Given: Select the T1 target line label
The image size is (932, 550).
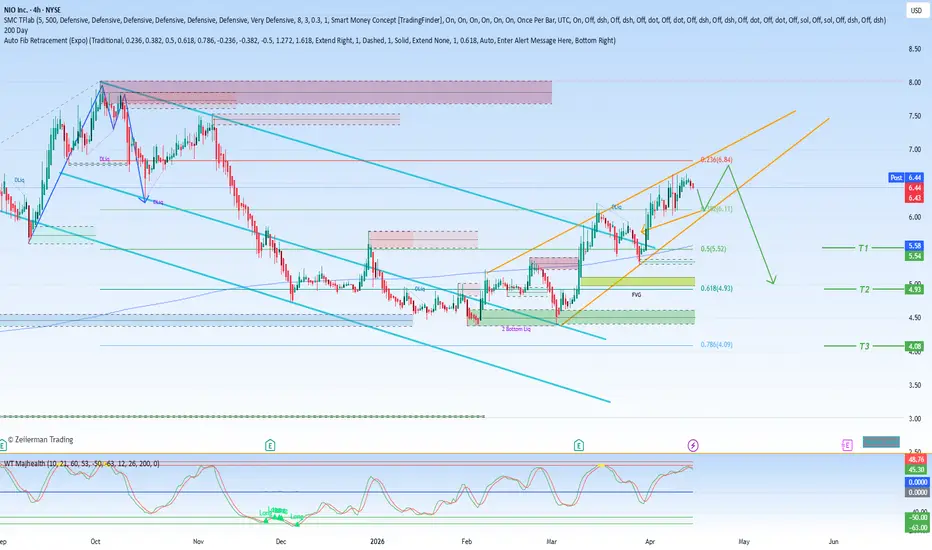Looking at the screenshot, I should click(863, 248).
